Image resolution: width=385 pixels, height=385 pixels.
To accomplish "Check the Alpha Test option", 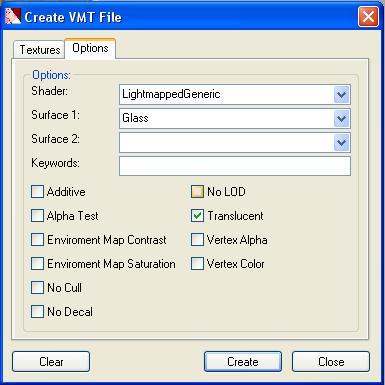I will click(x=37, y=216).
